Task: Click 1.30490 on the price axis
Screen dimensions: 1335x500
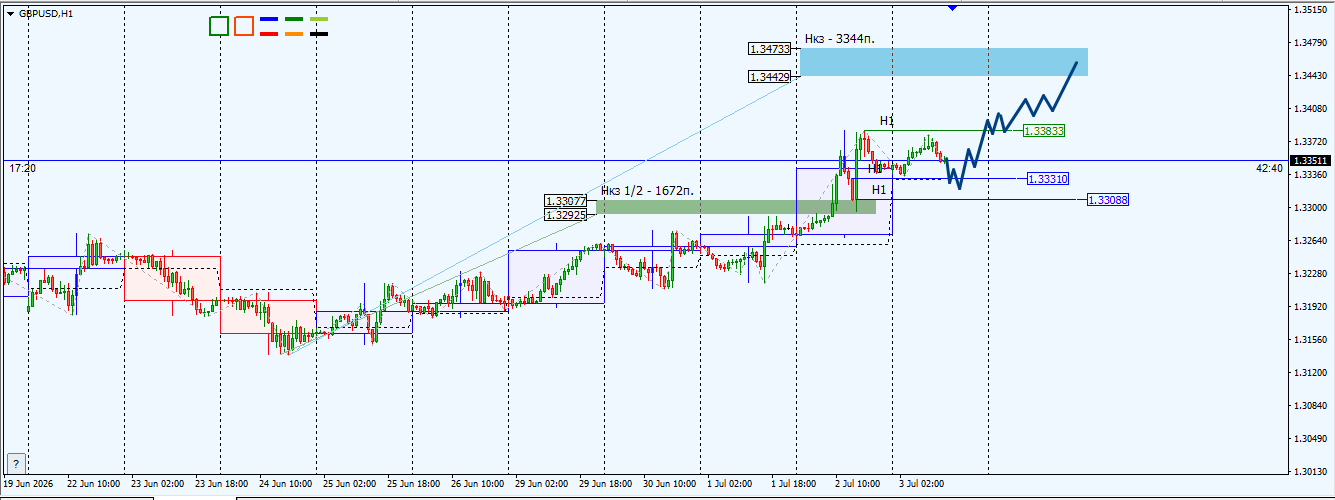Action: (x=1311, y=439)
